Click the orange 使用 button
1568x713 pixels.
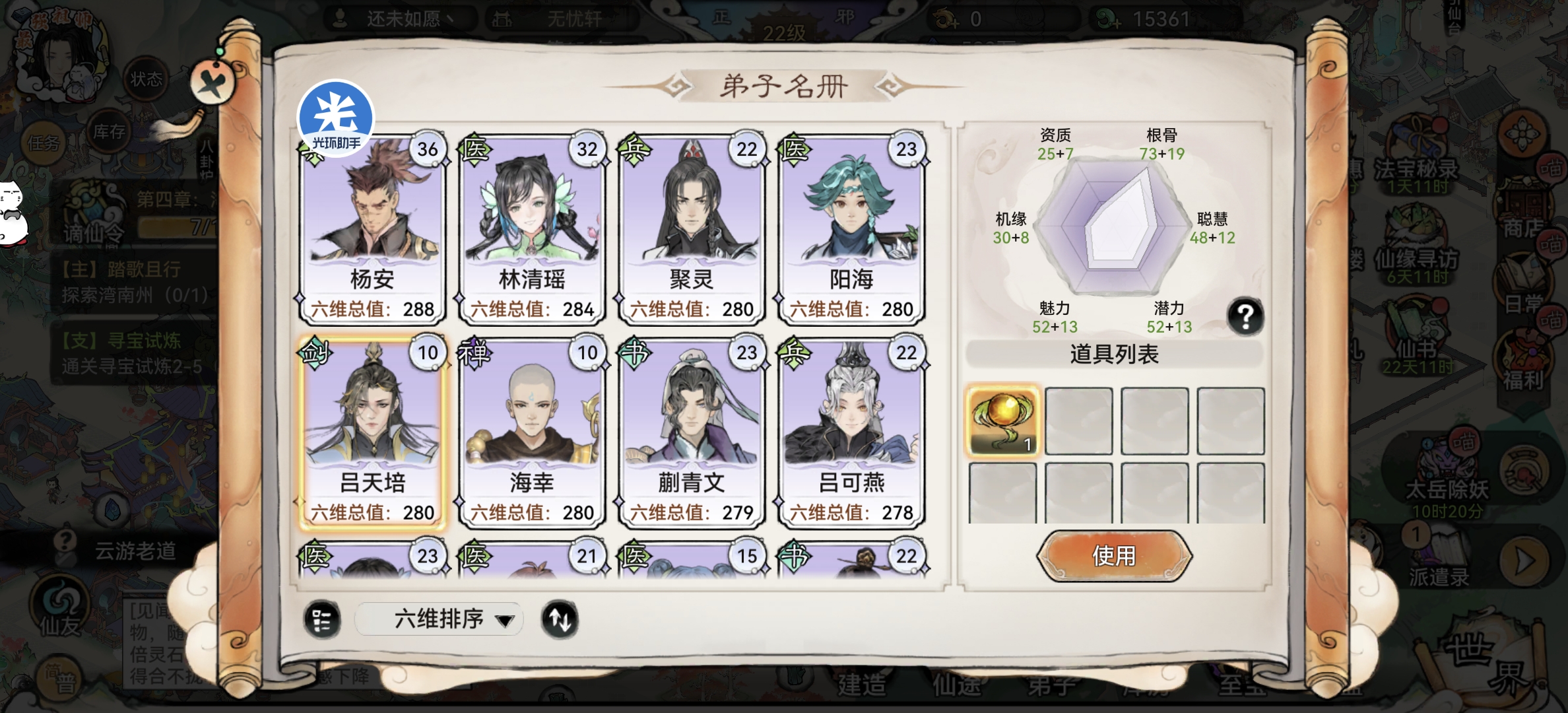tap(1114, 556)
